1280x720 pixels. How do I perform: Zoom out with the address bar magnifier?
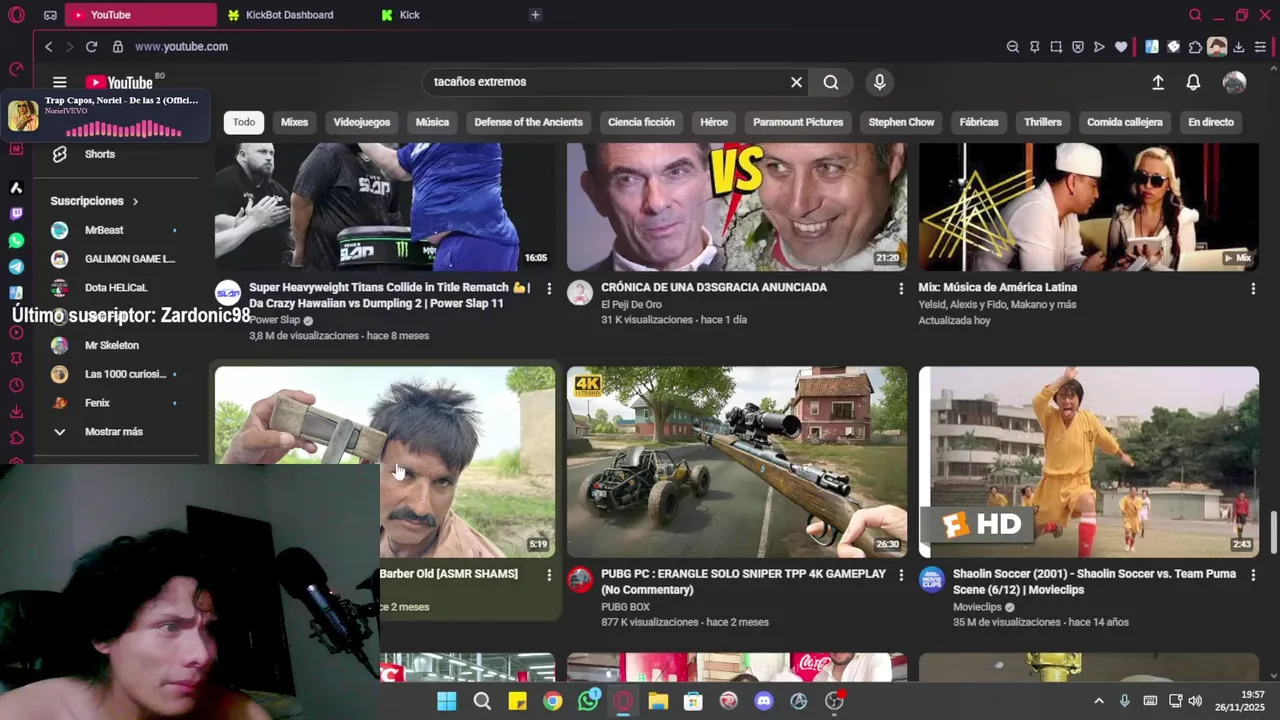coord(1012,47)
